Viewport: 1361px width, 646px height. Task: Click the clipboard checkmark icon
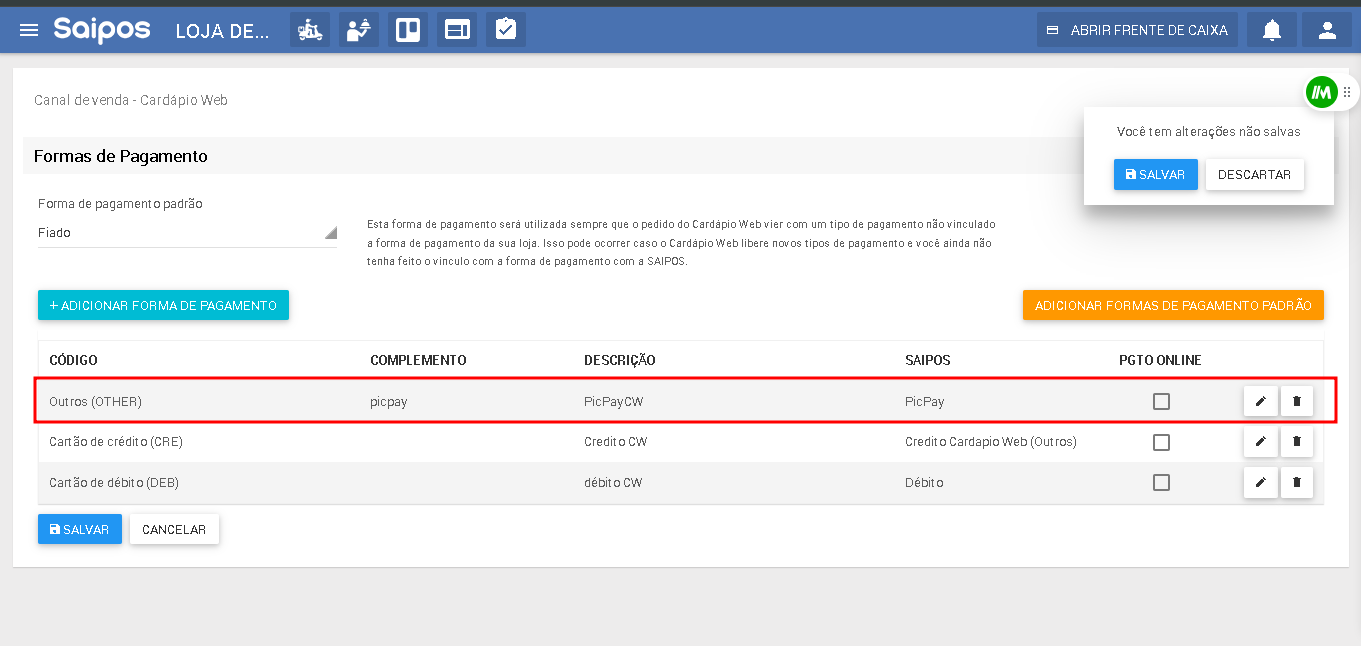click(506, 30)
